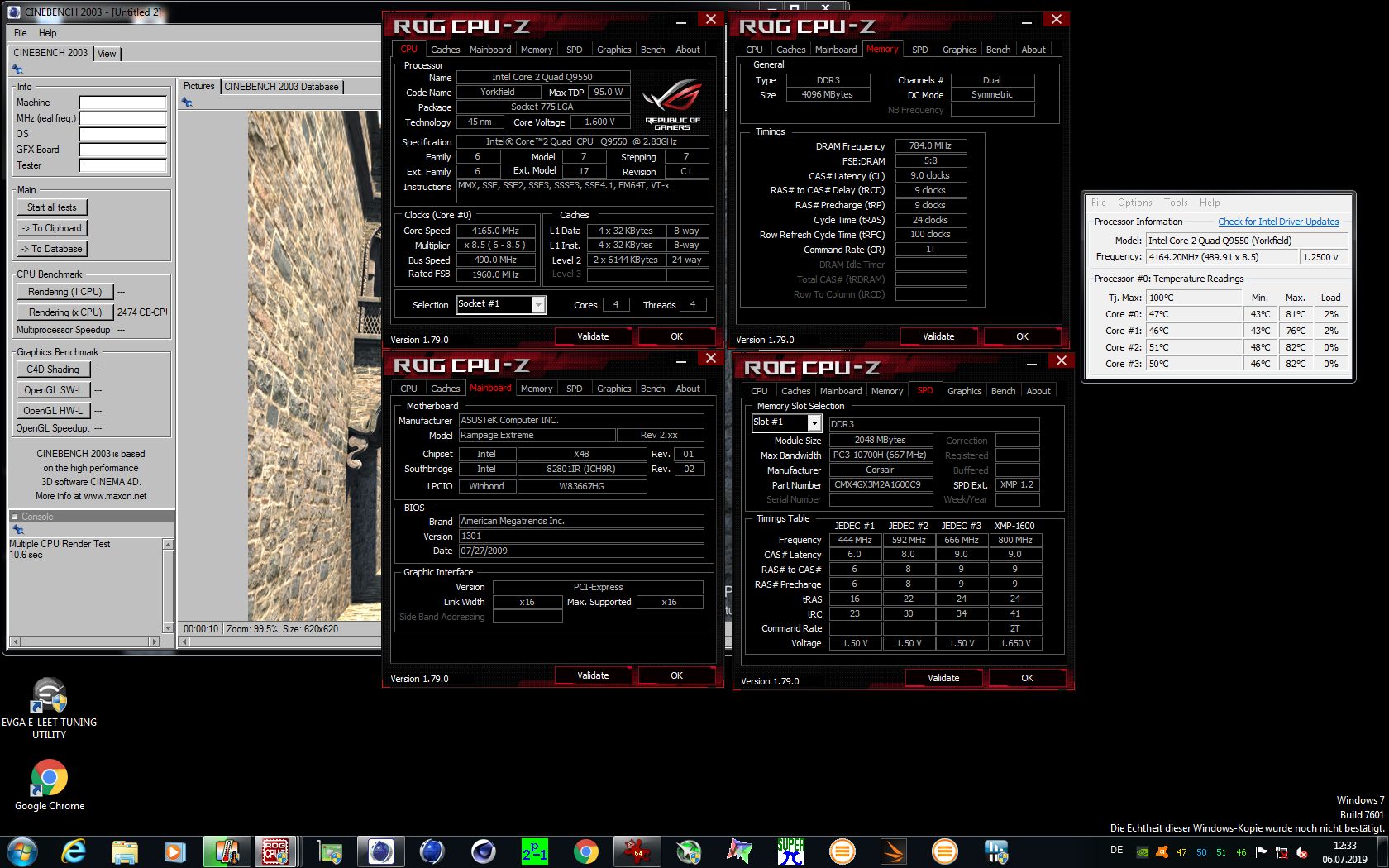The height and width of the screenshot is (868, 1389).
Task: Click the DRAM Frequency value 784.0 MHz
Action: 930,145
